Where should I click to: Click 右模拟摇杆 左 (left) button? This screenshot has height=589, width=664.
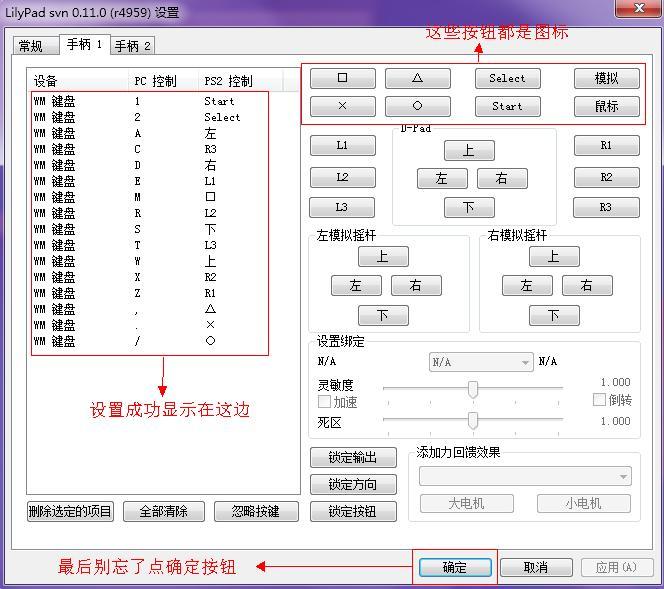(x=527, y=285)
